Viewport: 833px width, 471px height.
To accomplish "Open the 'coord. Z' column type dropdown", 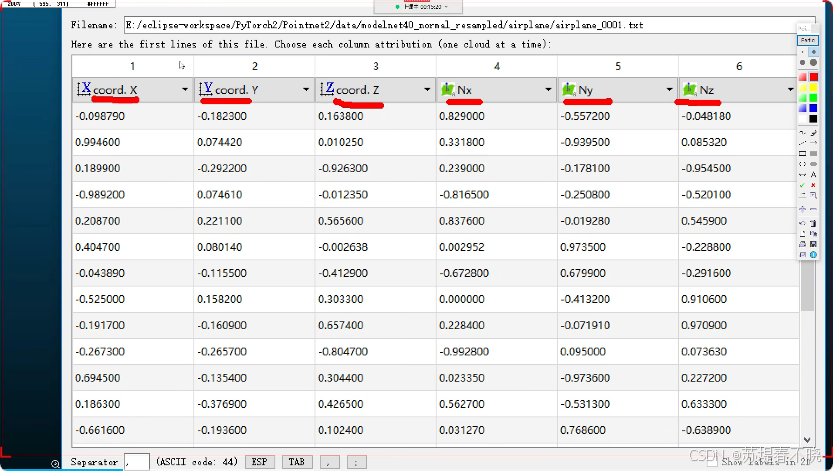I will 427,89.
